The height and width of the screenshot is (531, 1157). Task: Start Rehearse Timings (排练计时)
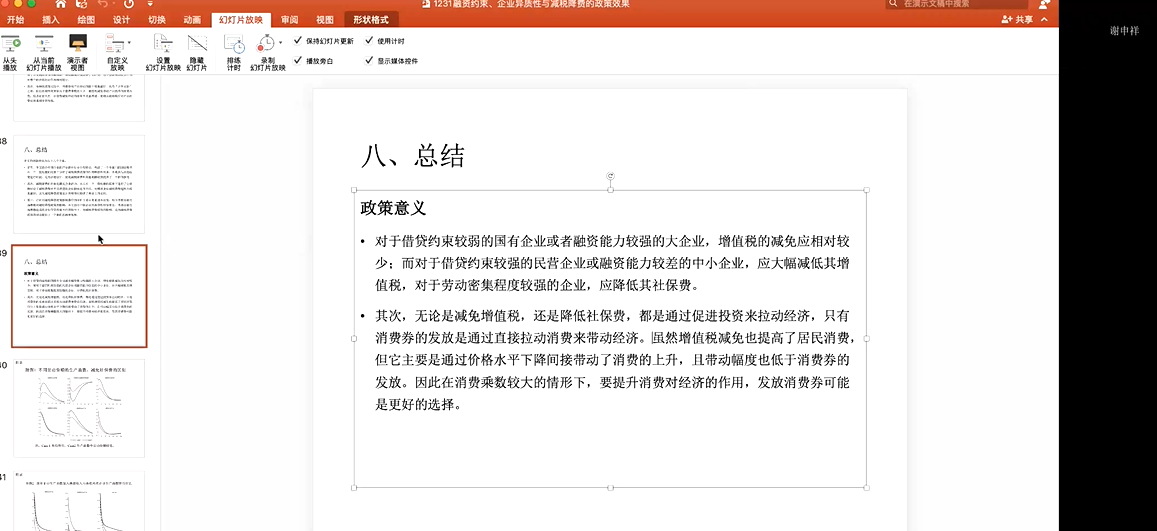[234, 44]
